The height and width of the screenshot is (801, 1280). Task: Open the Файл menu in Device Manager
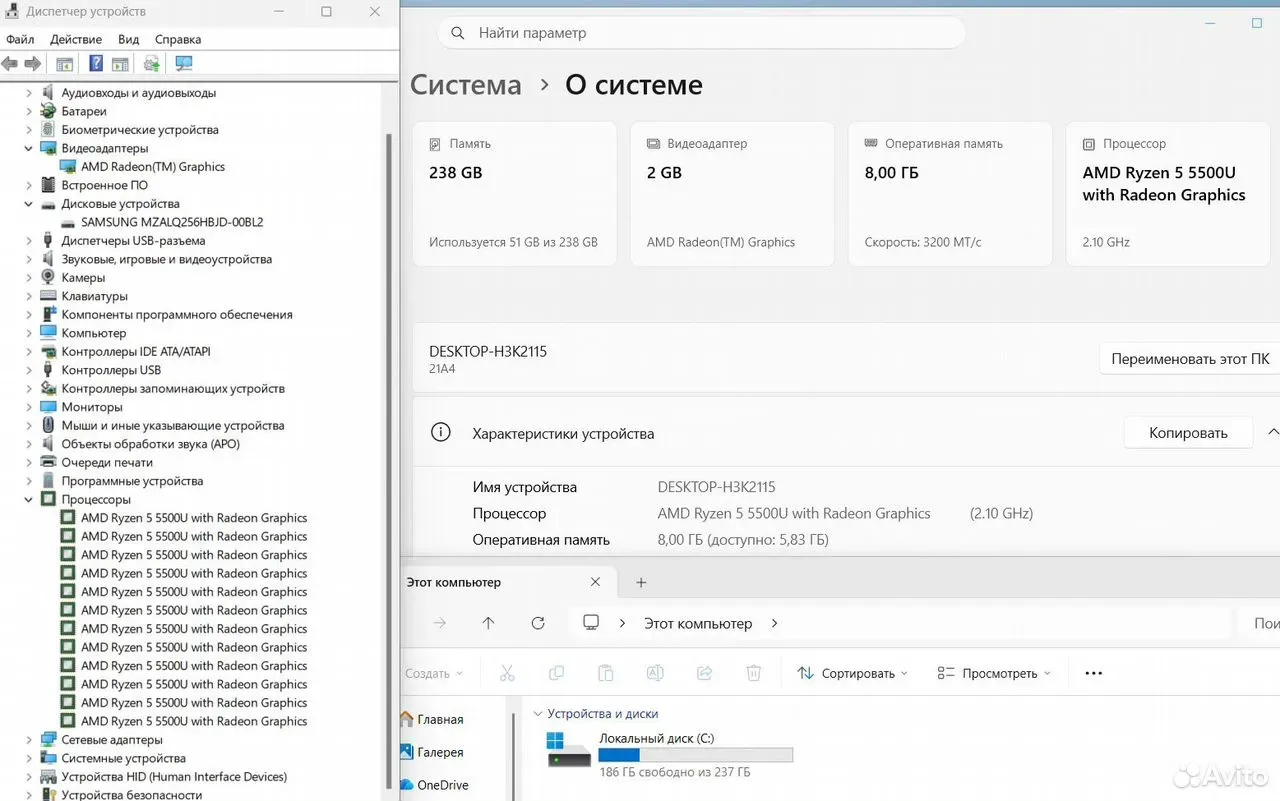pos(20,40)
